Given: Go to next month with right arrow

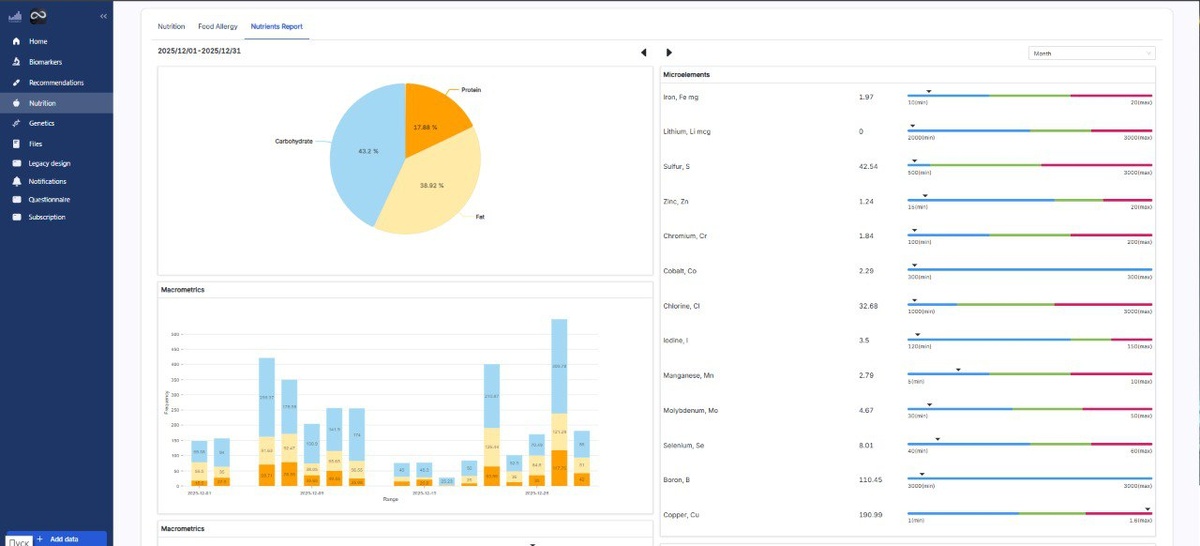Looking at the screenshot, I should point(668,52).
